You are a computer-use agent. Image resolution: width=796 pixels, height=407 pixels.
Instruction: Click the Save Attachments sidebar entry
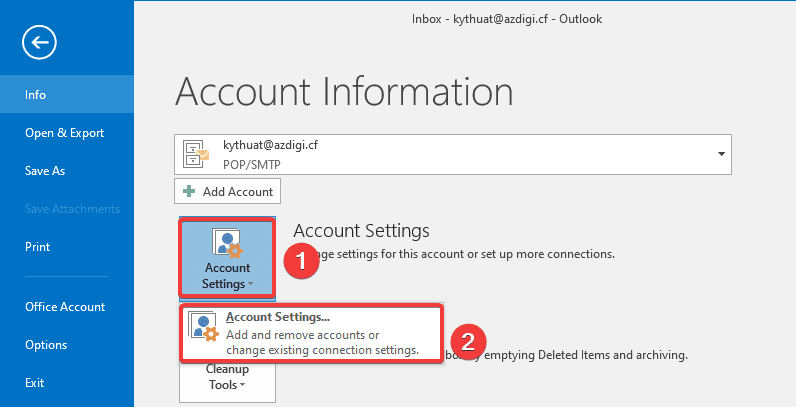tap(72, 209)
